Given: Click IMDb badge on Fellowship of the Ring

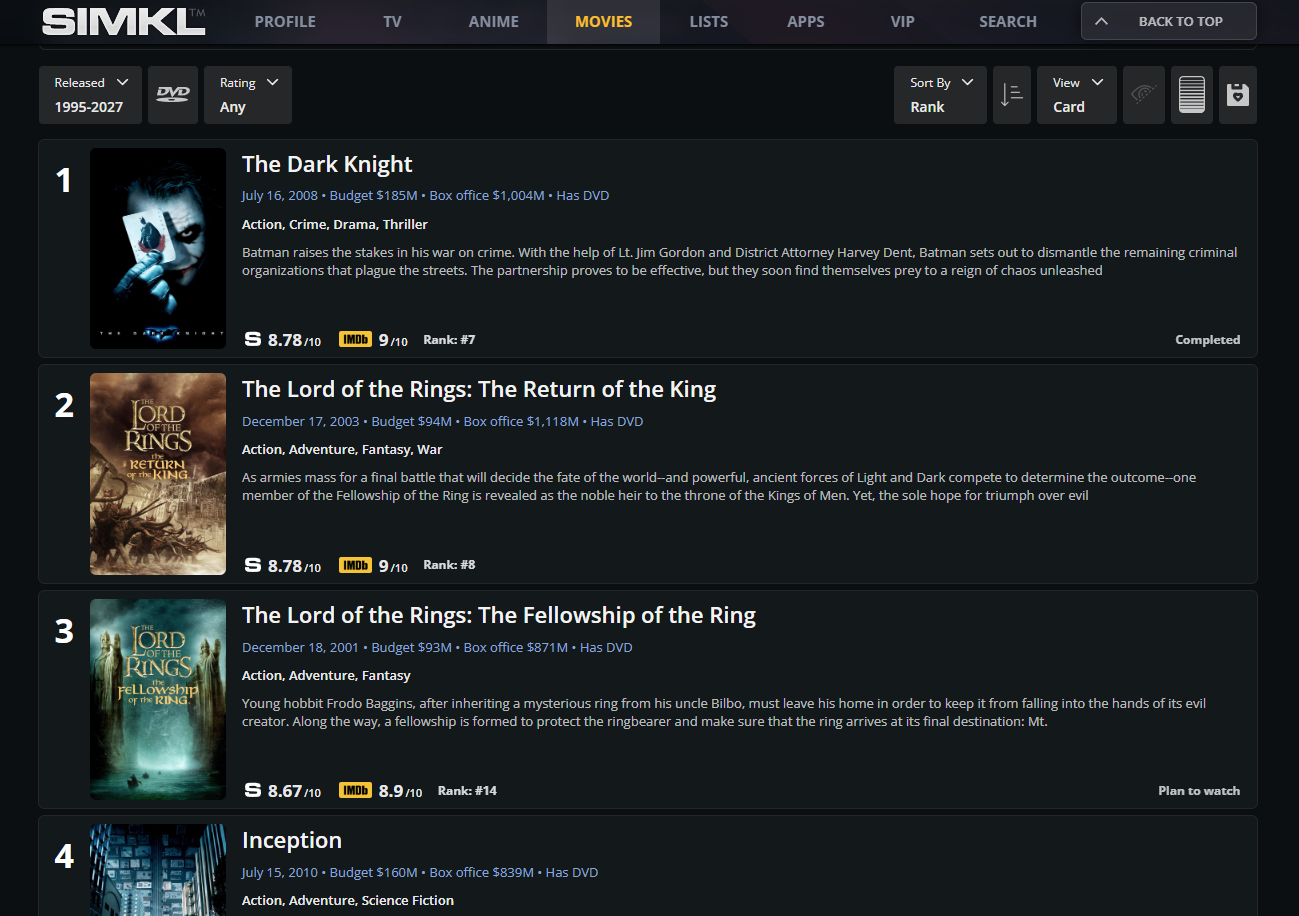Looking at the screenshot, I should pyautogui.click(x=354, y=791).
